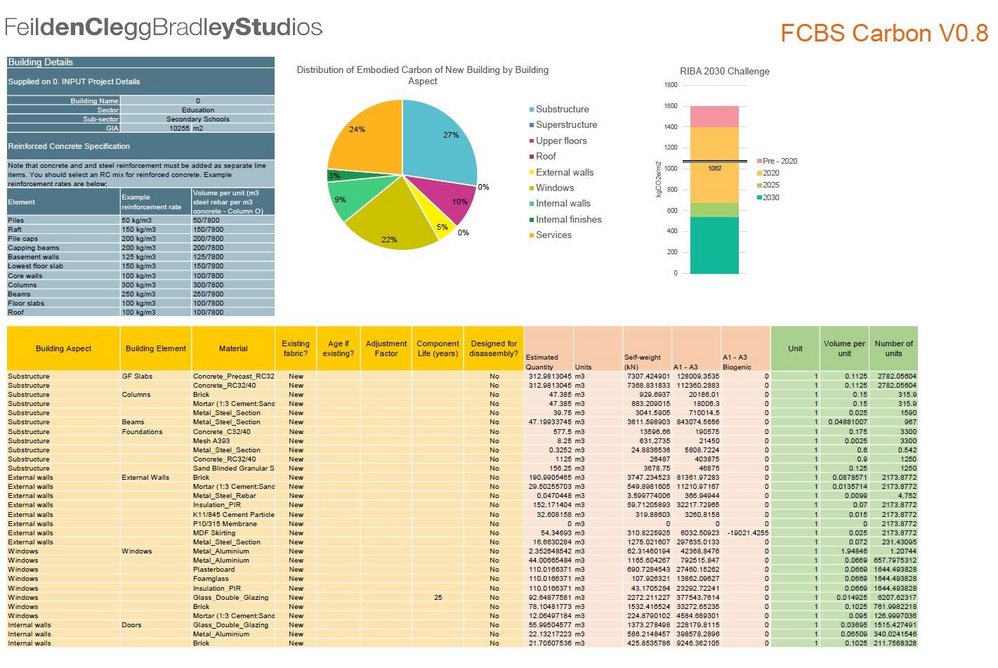This screenshot has width=998, height=668.
Task: Select the Pile caps element cell
Action: [x=64, y=239]
